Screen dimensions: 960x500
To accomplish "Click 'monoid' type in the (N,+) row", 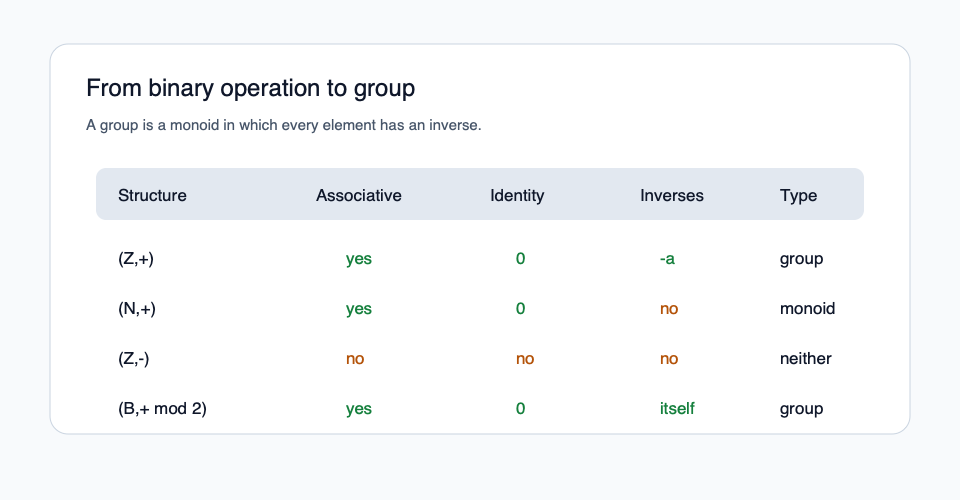I will [x=807, y=309].
